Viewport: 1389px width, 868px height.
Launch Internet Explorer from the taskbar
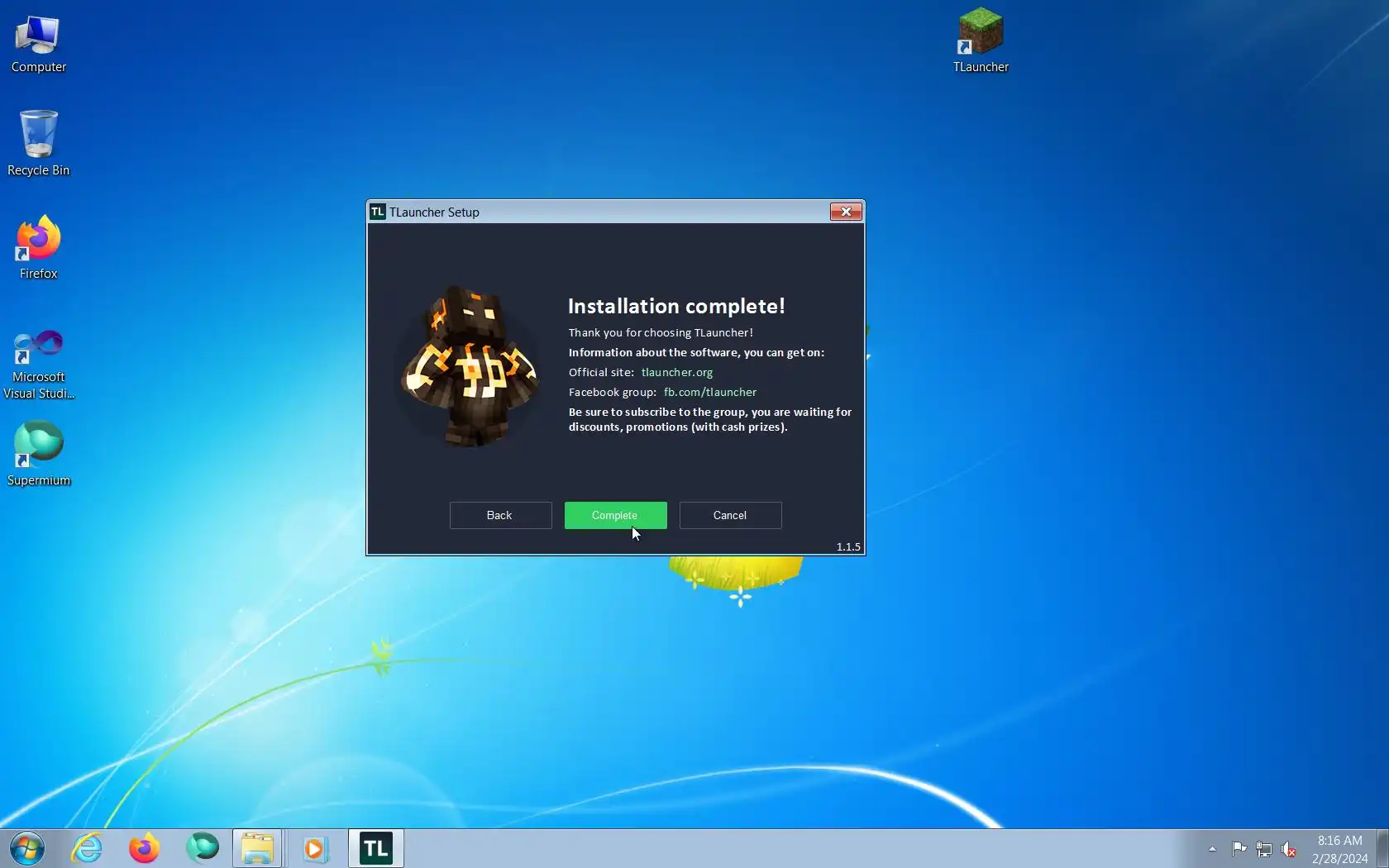(86, 848)
